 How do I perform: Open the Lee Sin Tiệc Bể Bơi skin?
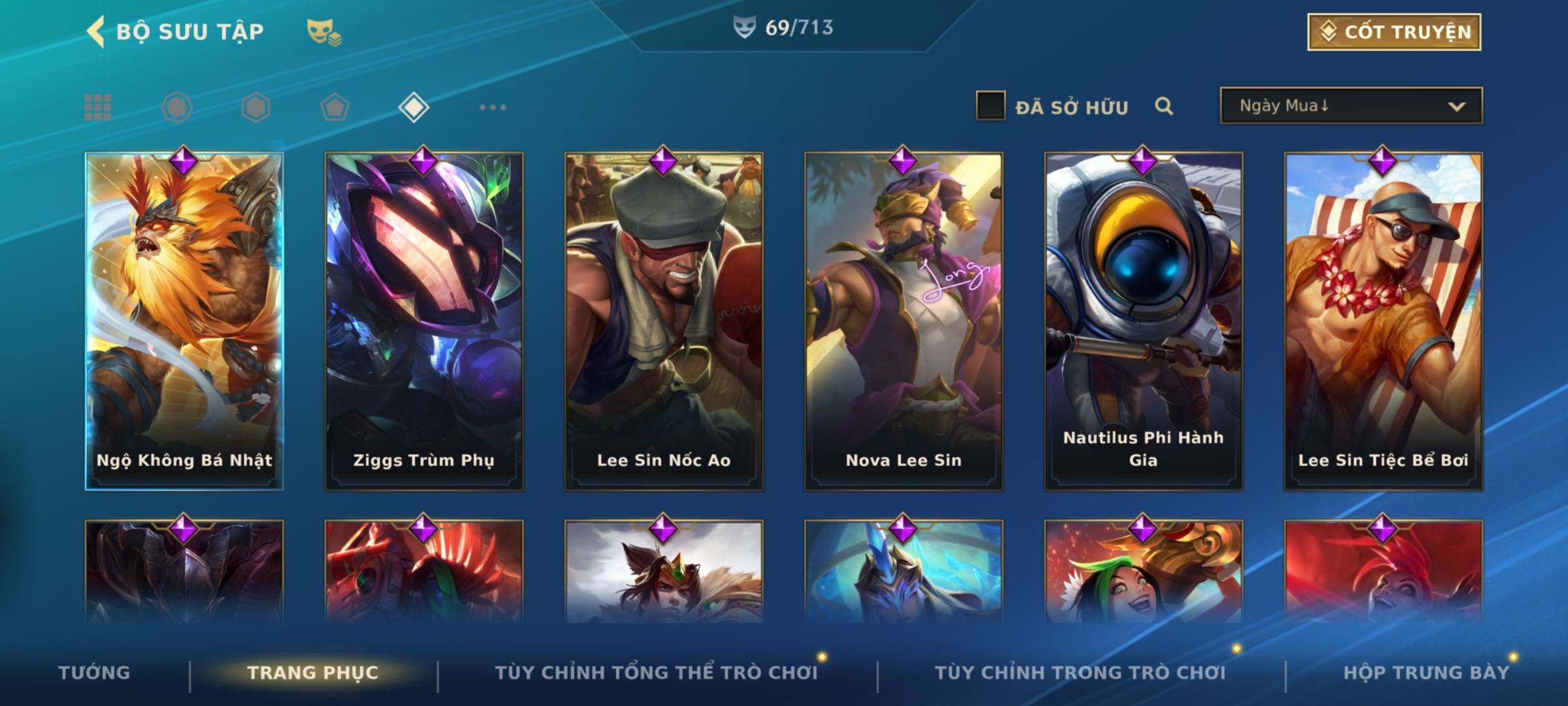click(x=1383, y=321)
